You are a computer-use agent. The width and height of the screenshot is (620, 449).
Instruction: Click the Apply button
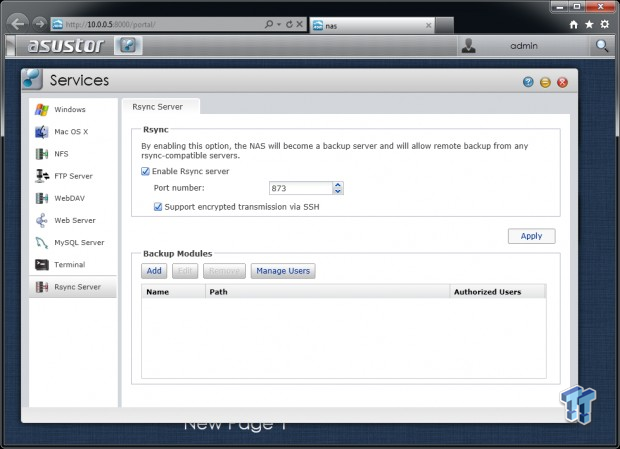(531, 236)
